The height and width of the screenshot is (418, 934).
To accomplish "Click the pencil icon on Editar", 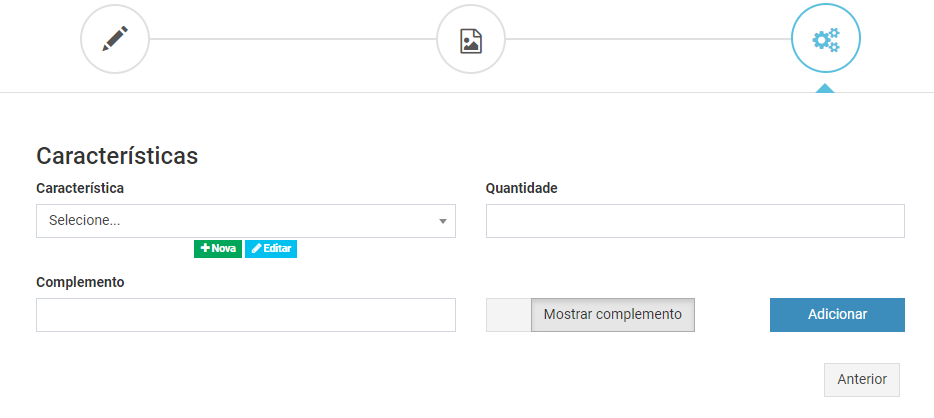I will (257, 248).
